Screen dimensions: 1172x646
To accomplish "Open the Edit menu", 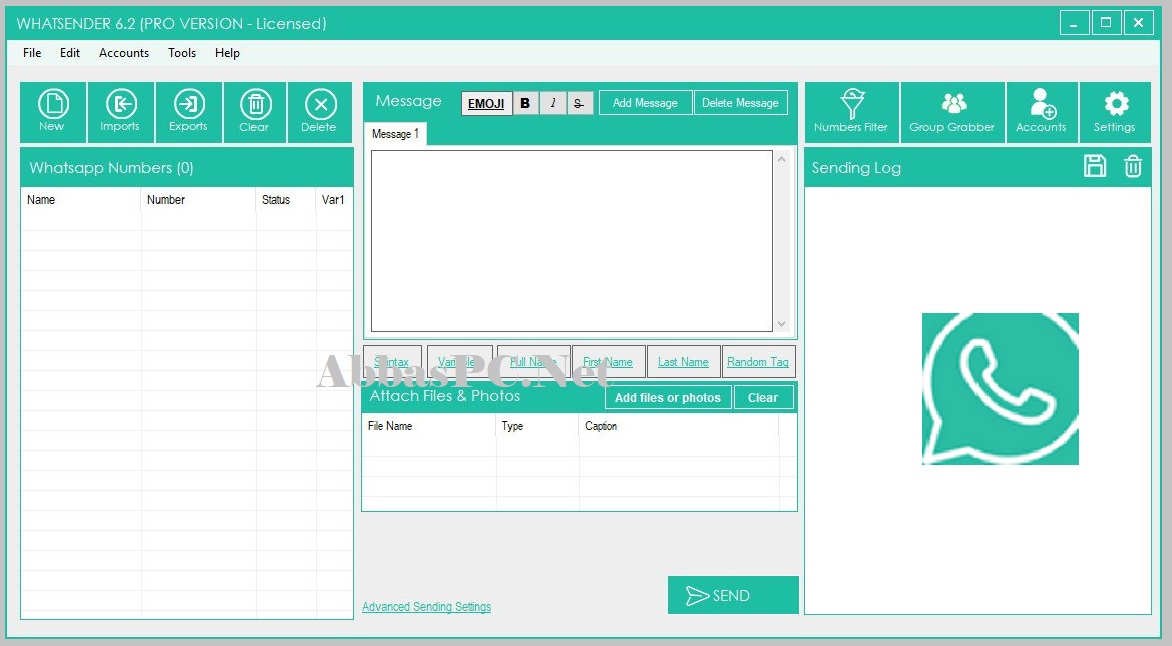I will (x=70, y=52).
